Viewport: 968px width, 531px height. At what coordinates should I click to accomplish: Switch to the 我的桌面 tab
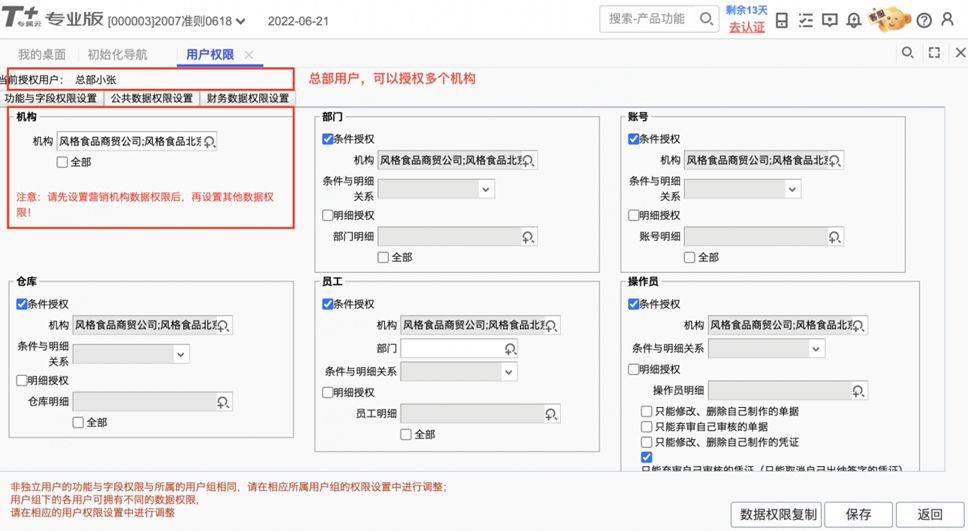click(42, 55)
